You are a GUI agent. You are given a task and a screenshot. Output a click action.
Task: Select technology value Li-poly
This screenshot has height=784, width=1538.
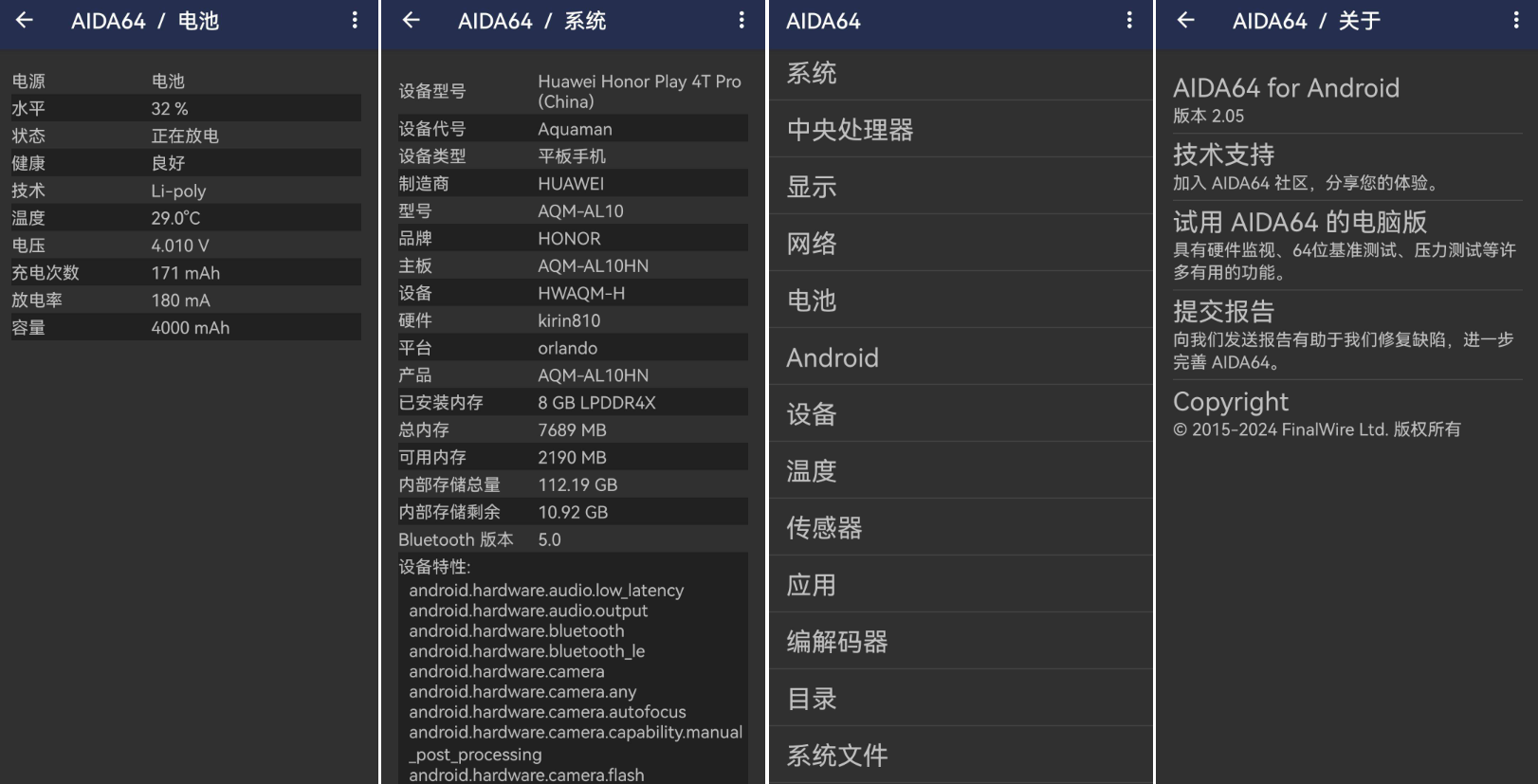(178, 191)
